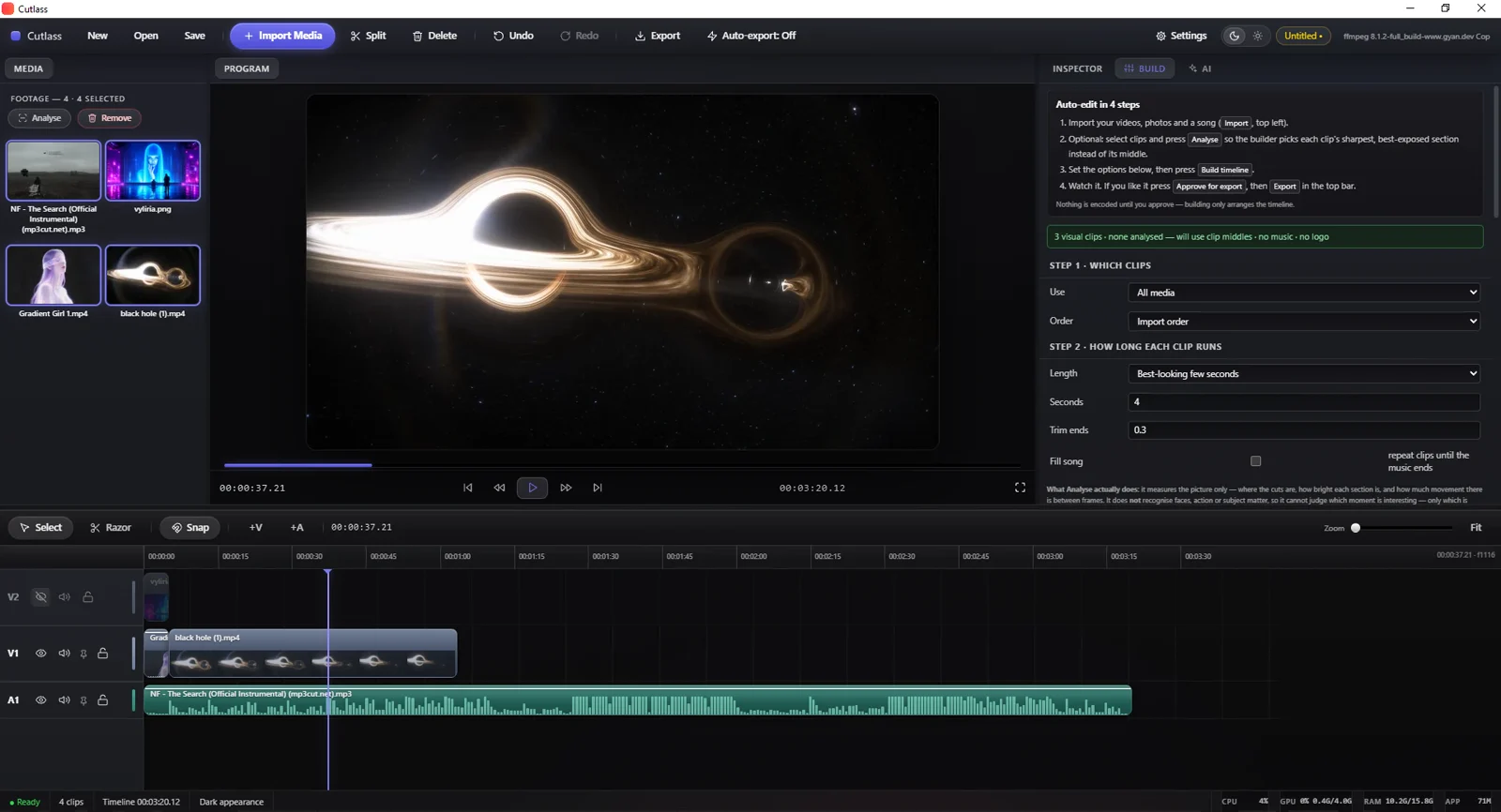Undo the last action

(513, 36)
